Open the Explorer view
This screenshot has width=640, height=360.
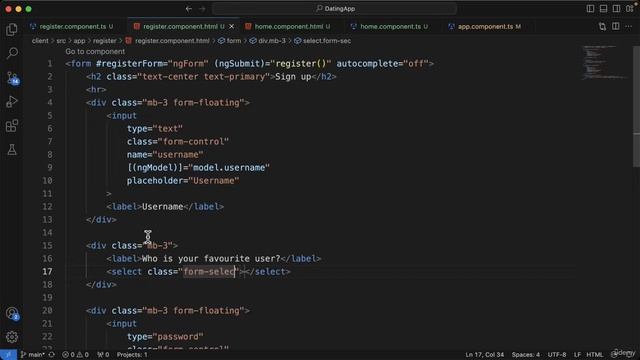(x=12, y=29)
